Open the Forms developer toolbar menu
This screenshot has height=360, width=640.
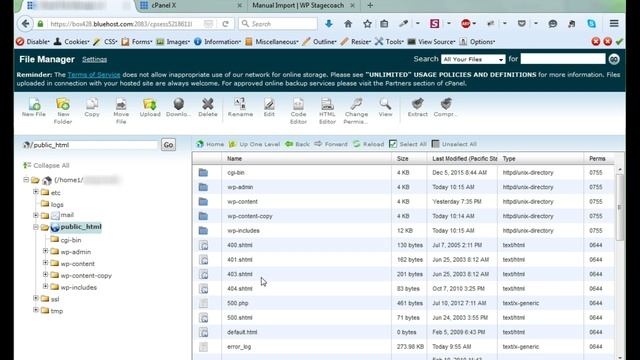point(137,42)
